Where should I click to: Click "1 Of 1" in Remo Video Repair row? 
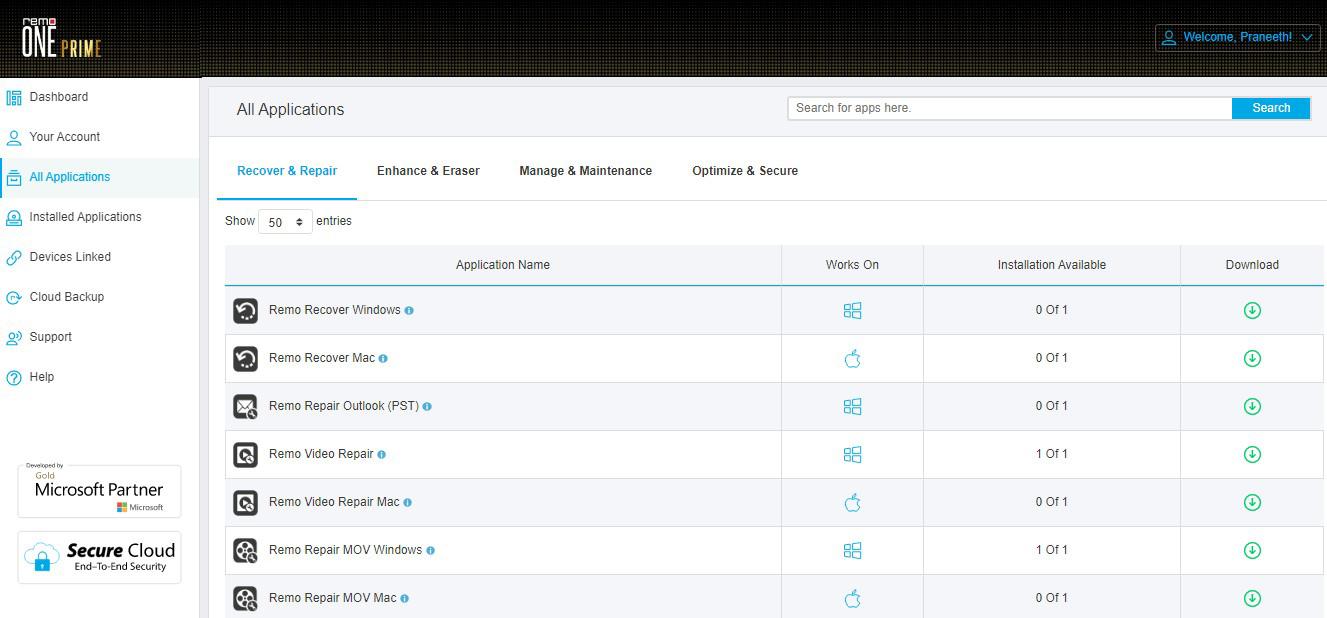[x=1052, y=454]
